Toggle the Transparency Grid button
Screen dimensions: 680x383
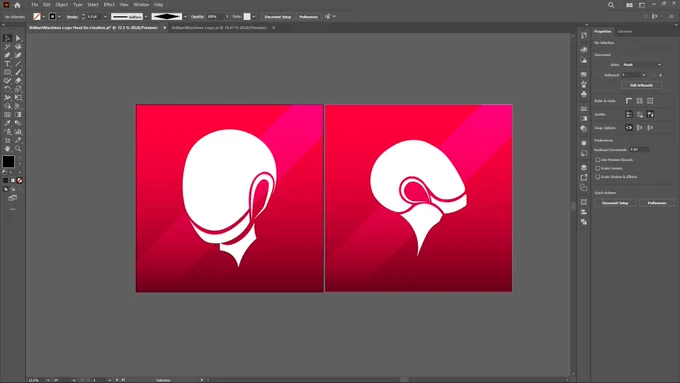click(x=650, y=101)
